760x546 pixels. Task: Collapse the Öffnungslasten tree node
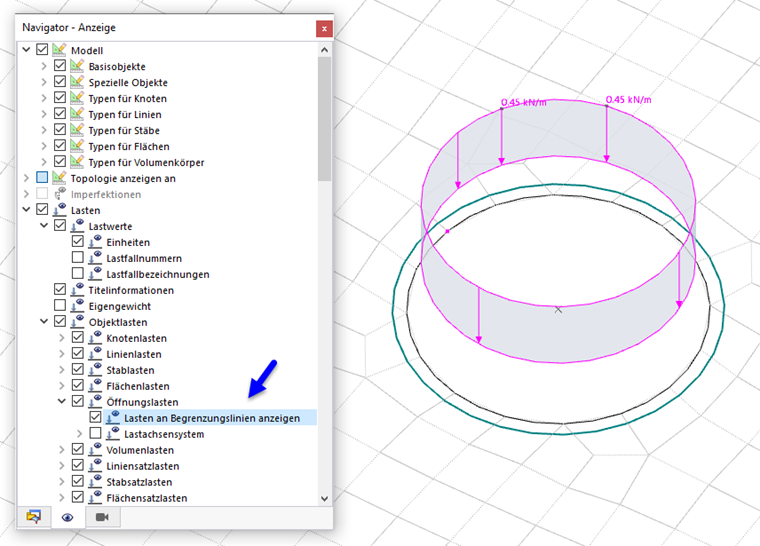tap(62, 401)
